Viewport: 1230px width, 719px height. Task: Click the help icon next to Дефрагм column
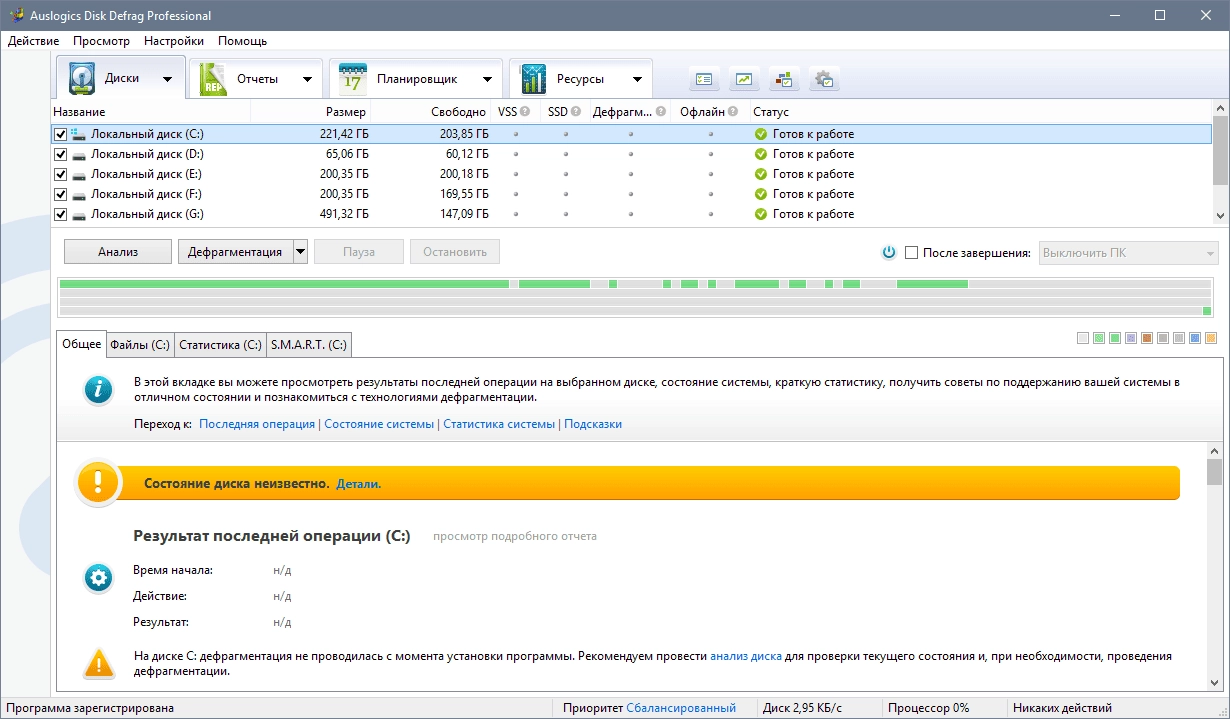[661, 112]
